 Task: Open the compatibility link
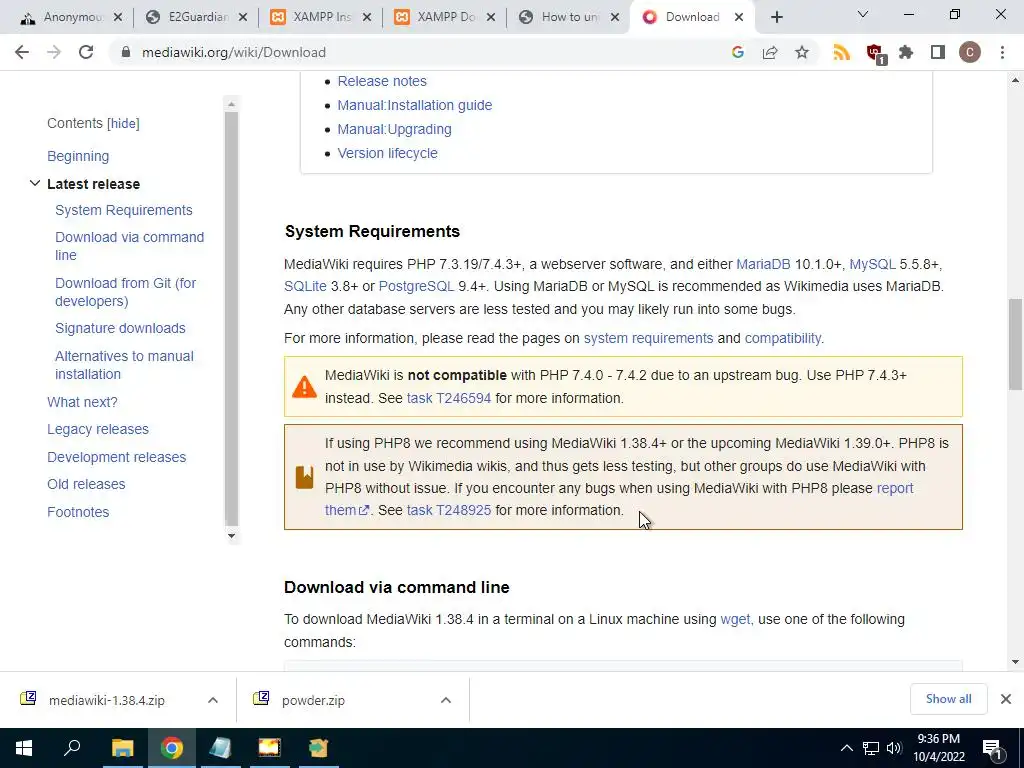[x=783, y=338]
